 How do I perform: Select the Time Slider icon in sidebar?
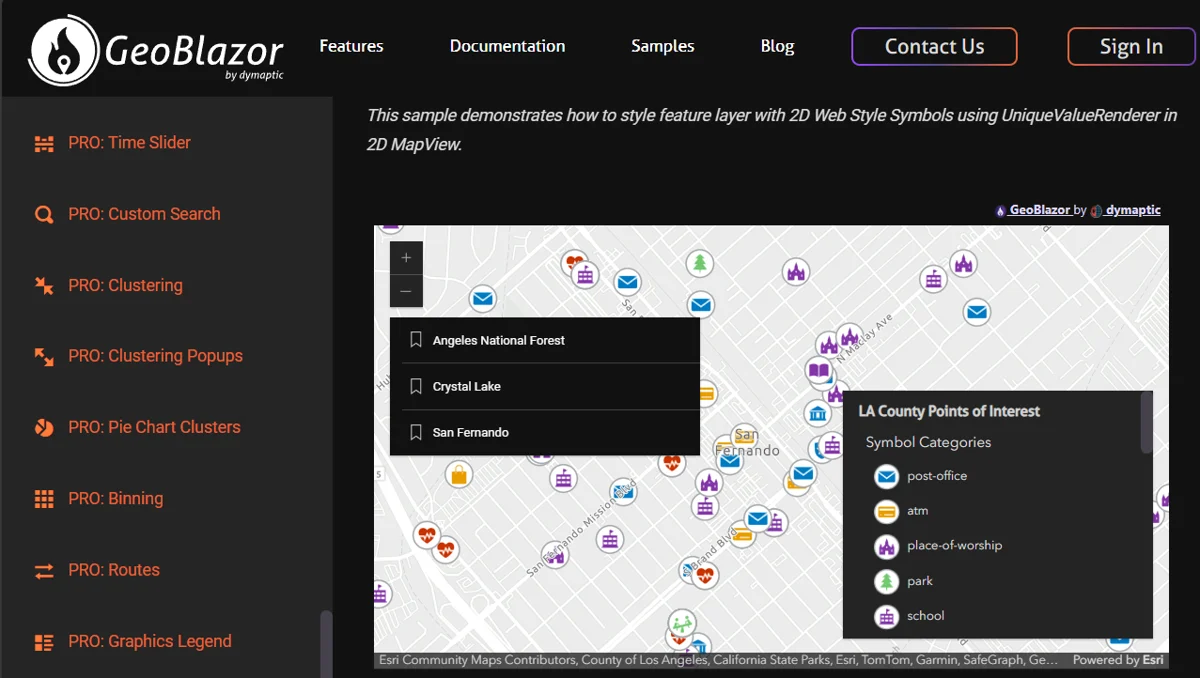coord(44,143)
